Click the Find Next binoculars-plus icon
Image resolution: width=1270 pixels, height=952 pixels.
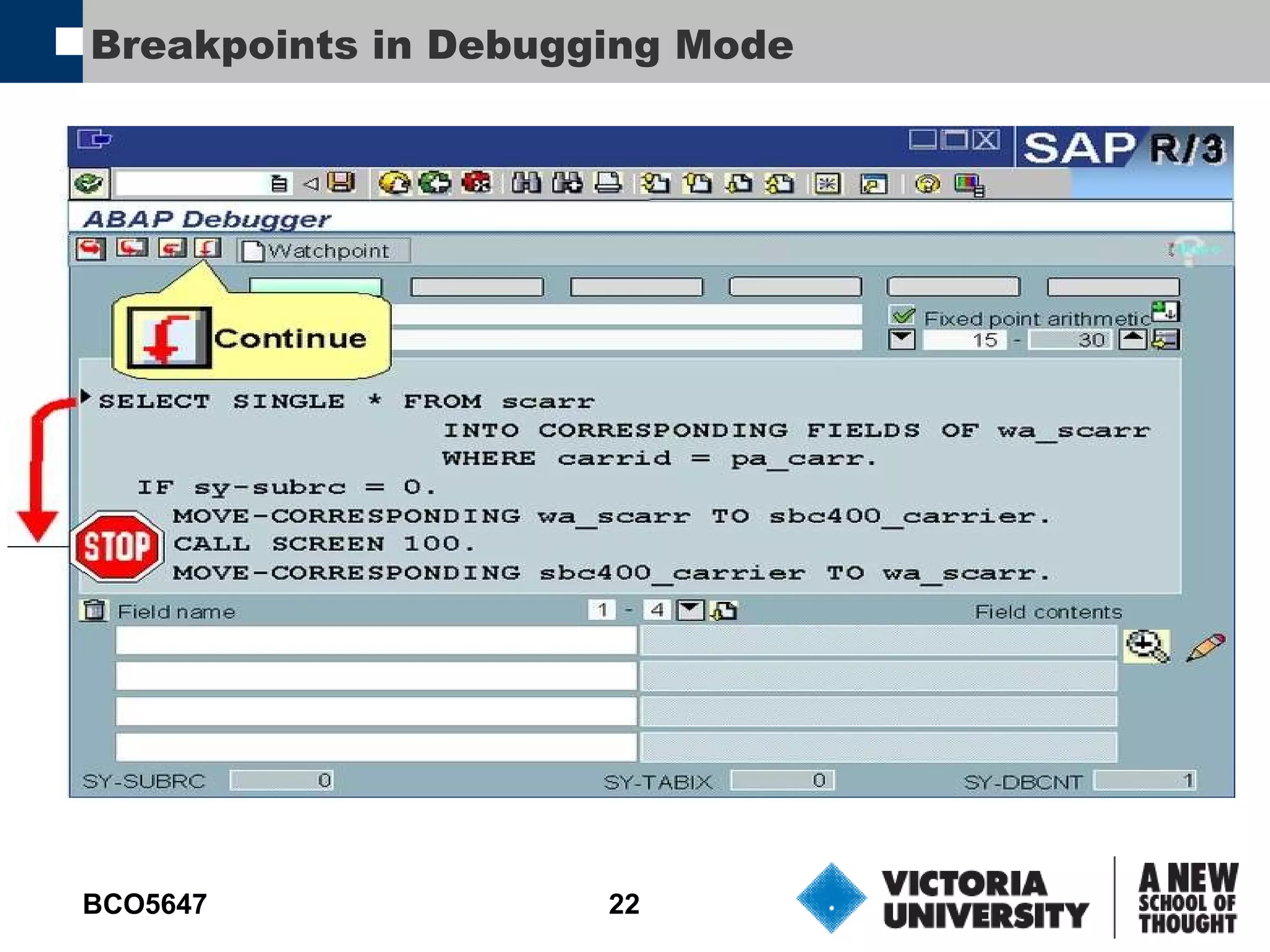coord(567,183)
